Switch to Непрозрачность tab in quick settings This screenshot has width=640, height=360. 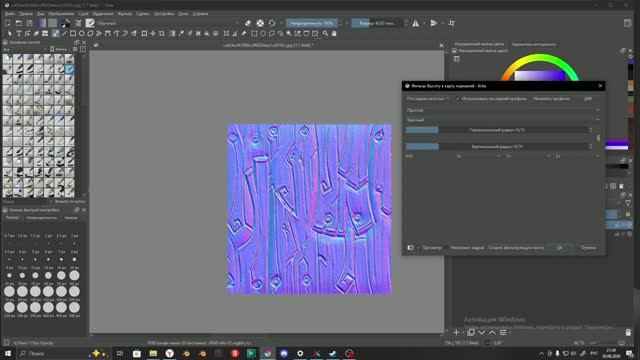tap(41, 218)
